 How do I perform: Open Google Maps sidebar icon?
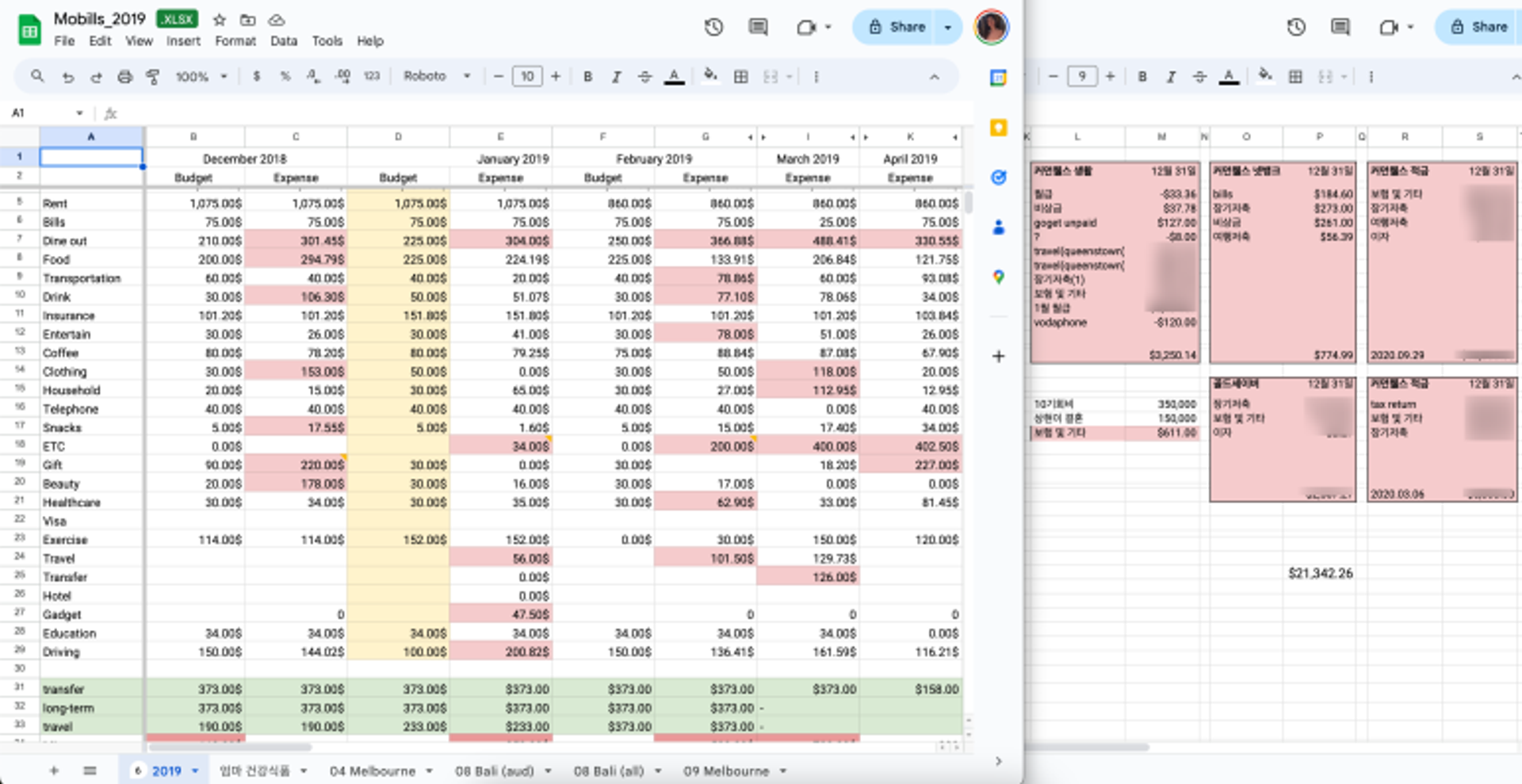(x=998, y=277)
